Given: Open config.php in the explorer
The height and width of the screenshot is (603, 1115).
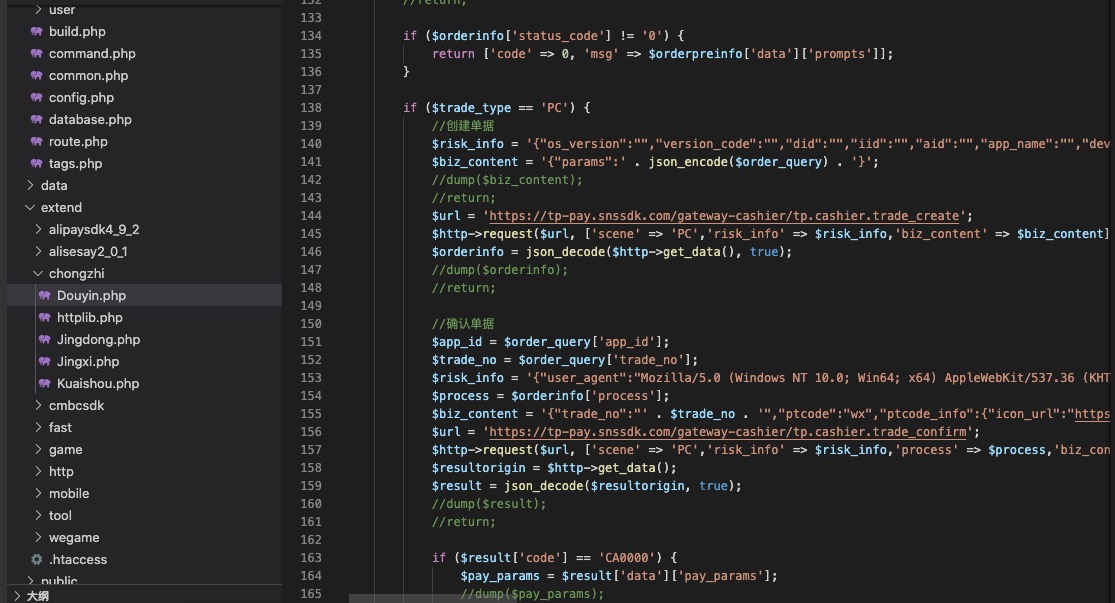Looking at the screenshot, I should coord(81,98).
